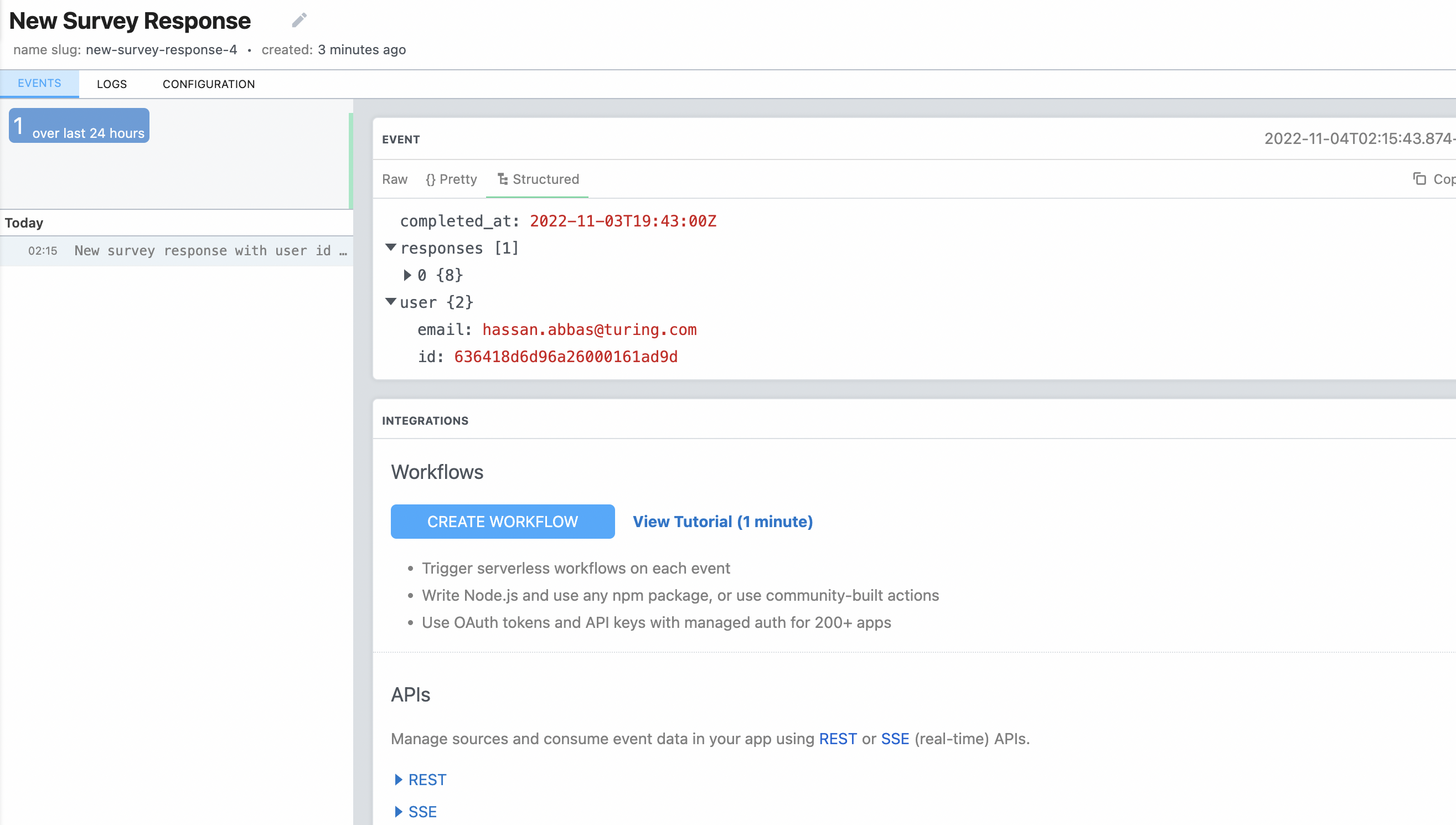Click the pencil icon to rename the source
Screen dimensions: 1456x825
(299, 19)
